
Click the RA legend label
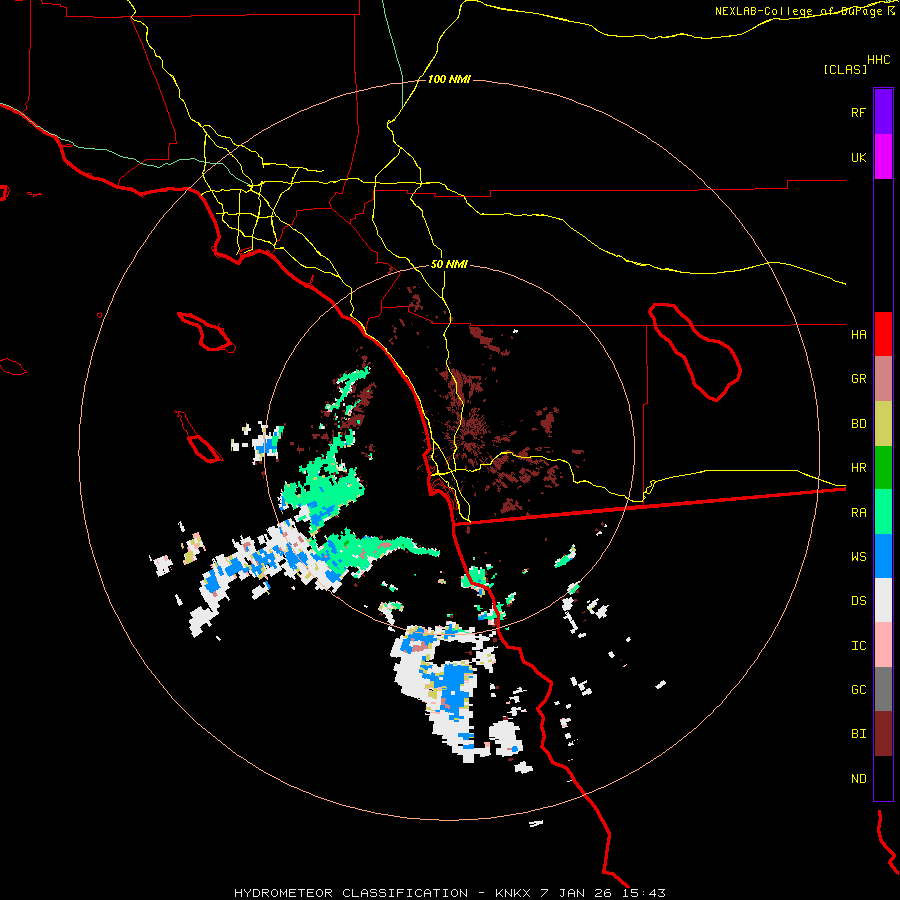858,513
